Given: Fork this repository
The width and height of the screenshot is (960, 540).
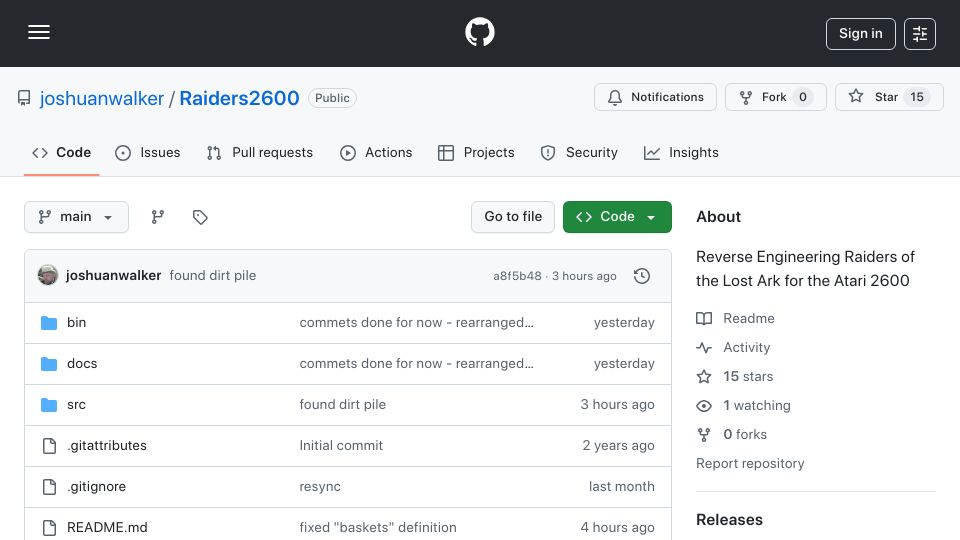Looking at the screenshot, I should [x=776, y=97].
